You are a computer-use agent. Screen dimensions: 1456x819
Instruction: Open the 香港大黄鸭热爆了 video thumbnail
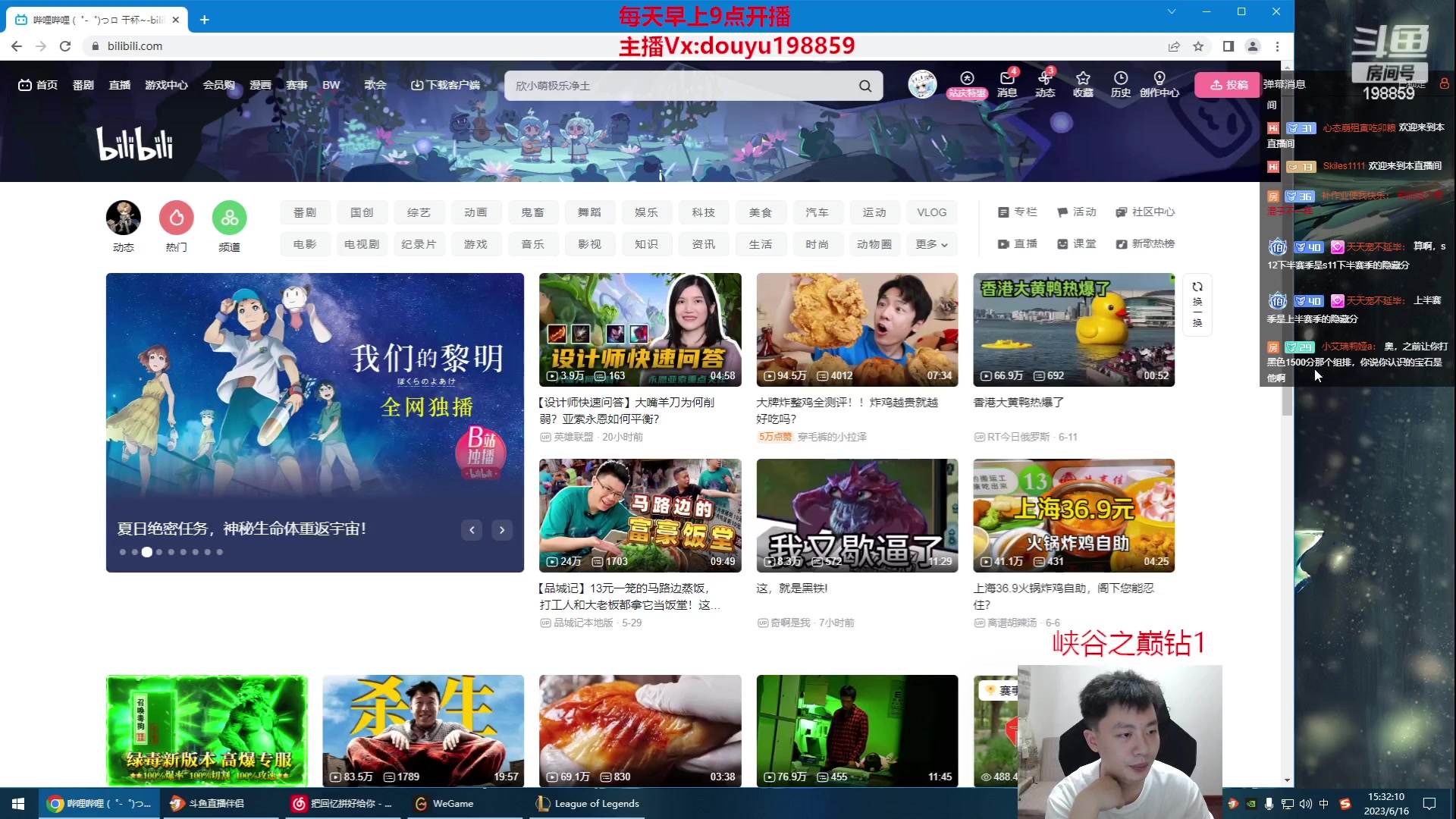pos(1074,330)
